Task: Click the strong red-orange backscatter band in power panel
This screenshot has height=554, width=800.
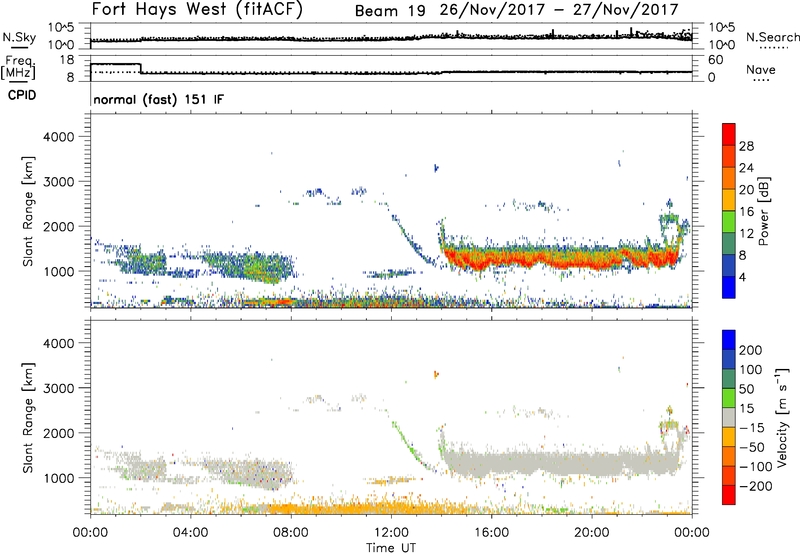Action: 561,258
